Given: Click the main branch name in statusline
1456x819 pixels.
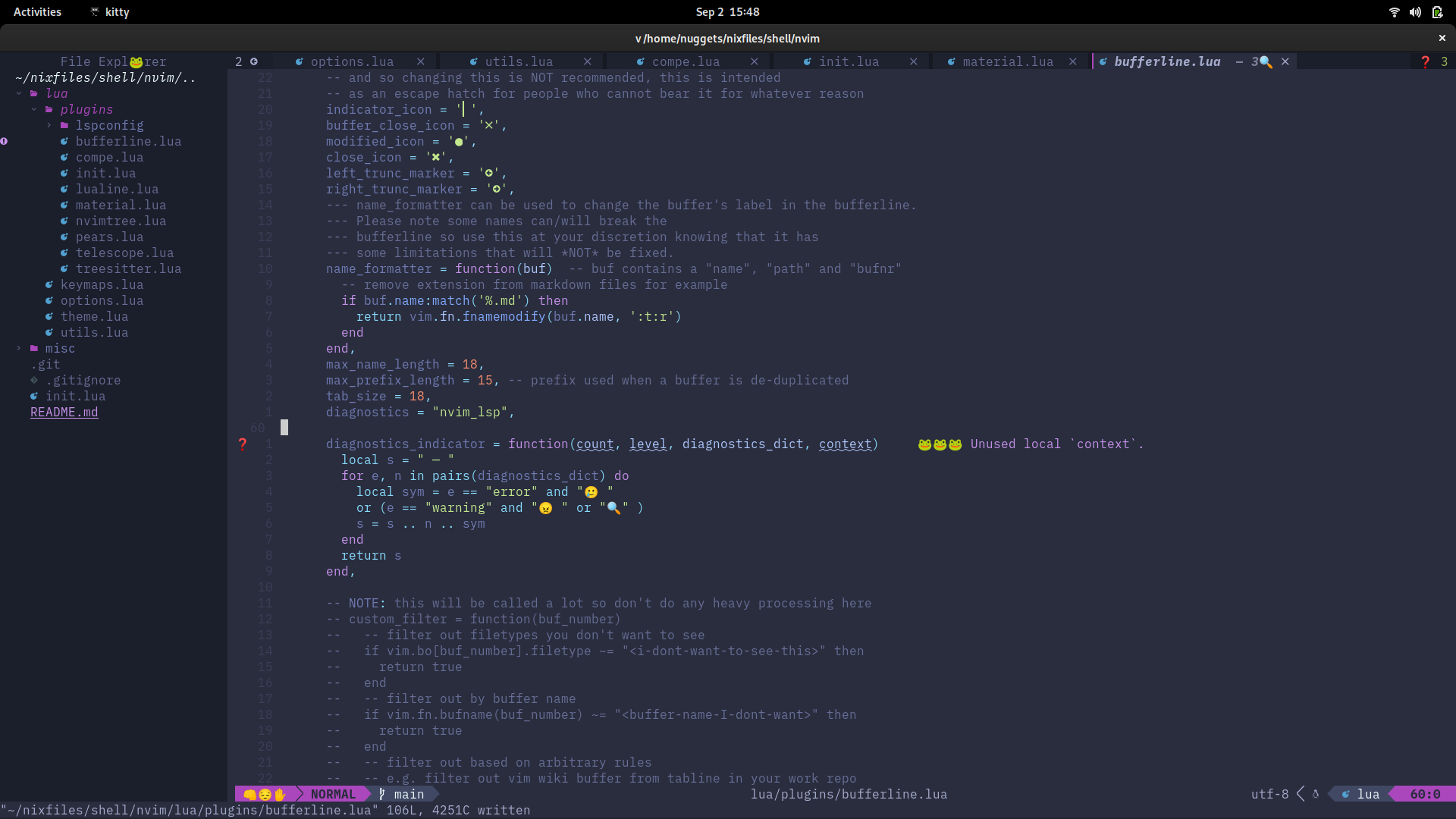Looking at the screenshot, I should (409, 794).
